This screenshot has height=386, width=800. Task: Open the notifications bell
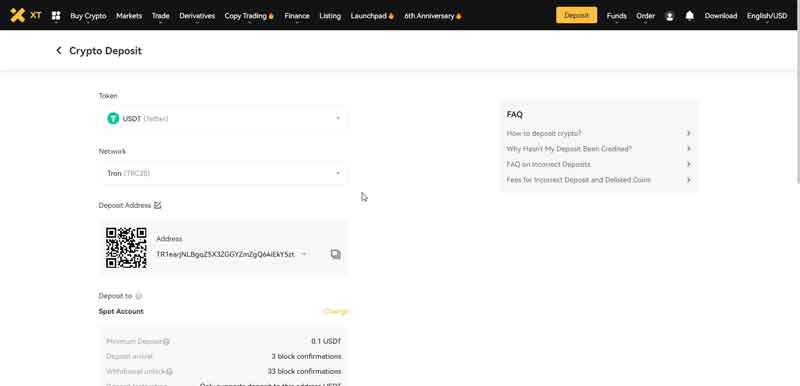689,16
